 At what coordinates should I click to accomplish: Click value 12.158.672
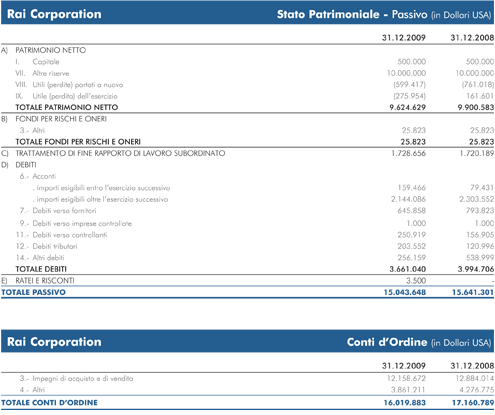(406, 379)
